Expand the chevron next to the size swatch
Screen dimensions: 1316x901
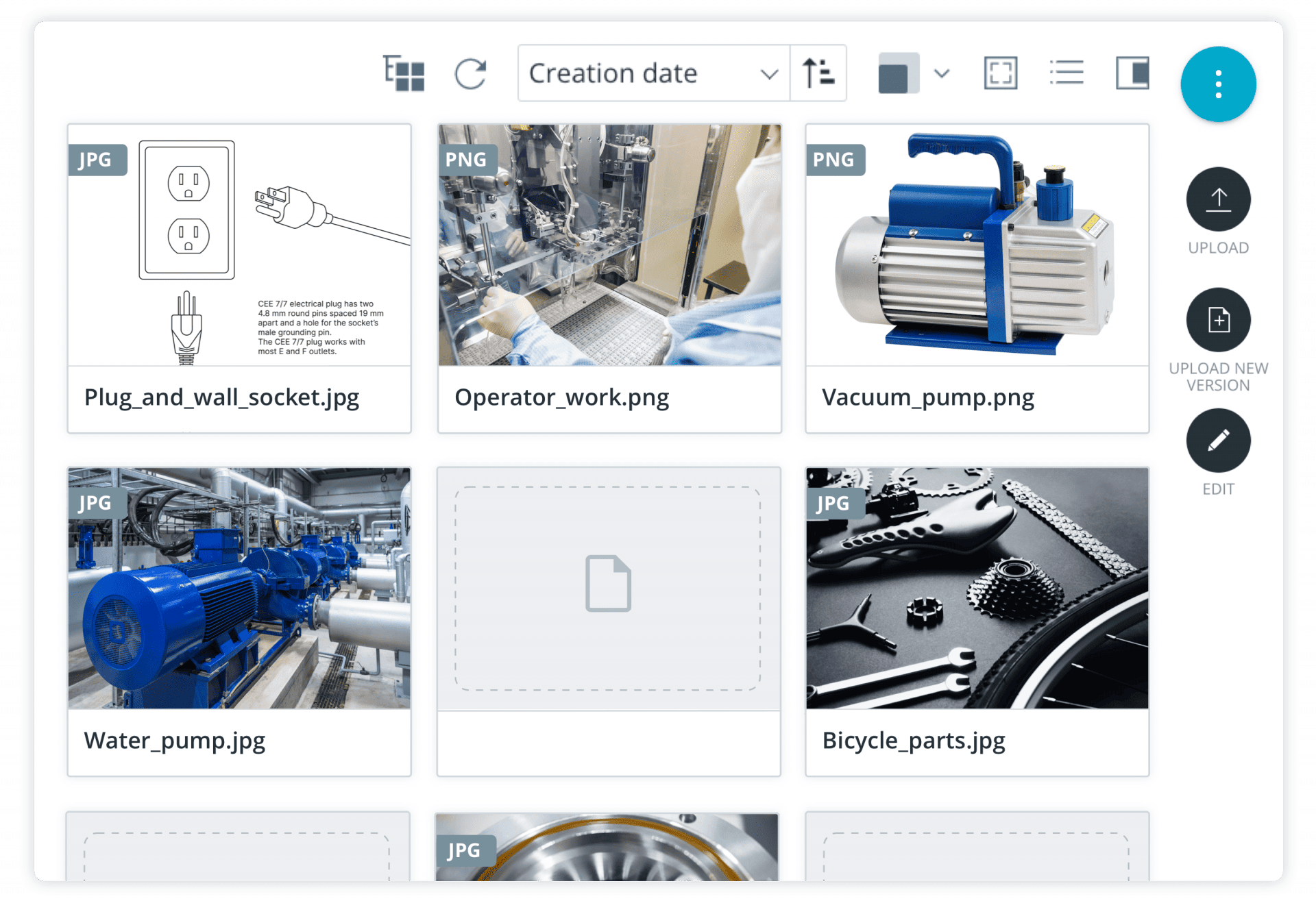coord(940,73)
